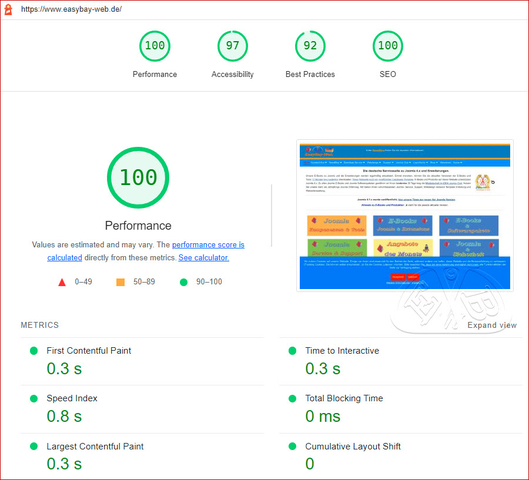
Task: Click the green circle 90–100 legend icon
Action: coord(184,282)
